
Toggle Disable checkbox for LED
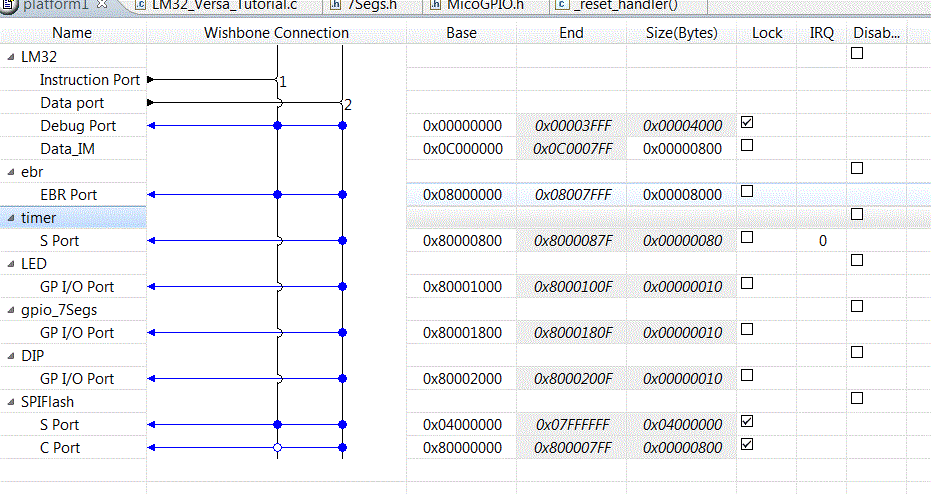click(857, 260)
